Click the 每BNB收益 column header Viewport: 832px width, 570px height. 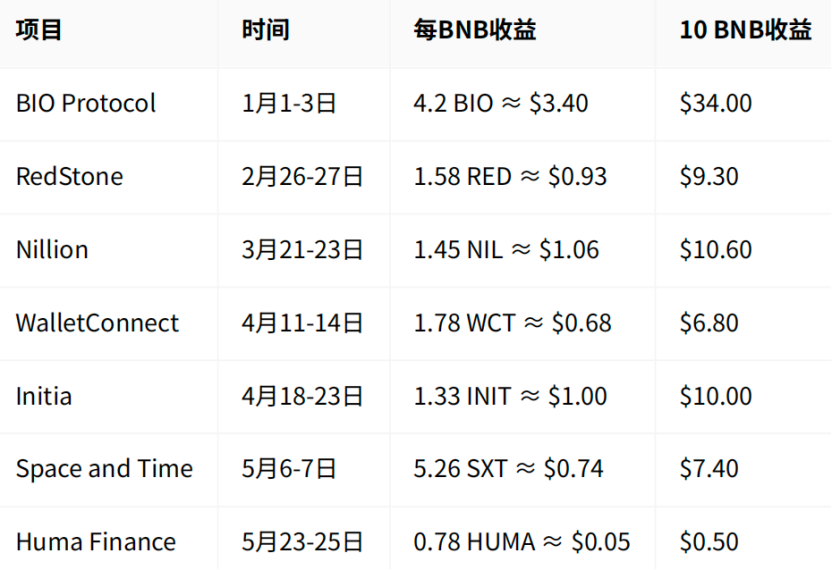pos(475,30)
